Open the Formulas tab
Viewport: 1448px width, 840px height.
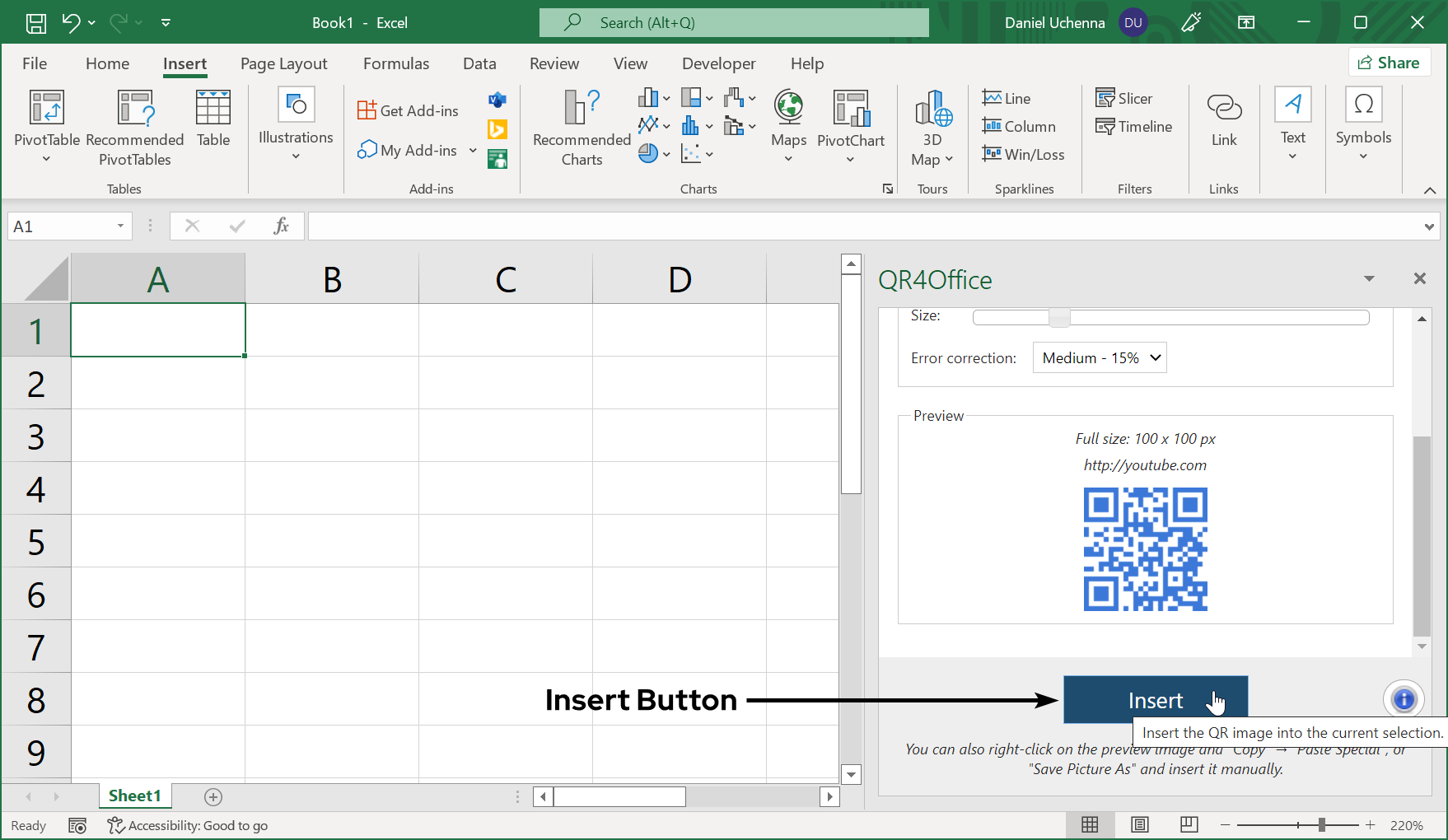396,64
